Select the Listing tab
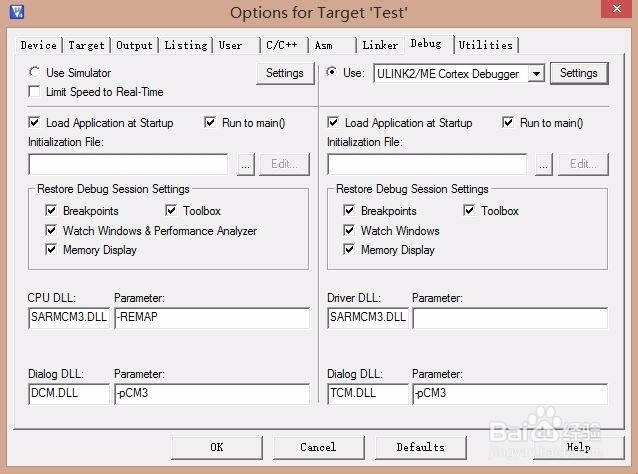This screenshot has width=638, height=474. pyautogui.click(x=186, y=45)
